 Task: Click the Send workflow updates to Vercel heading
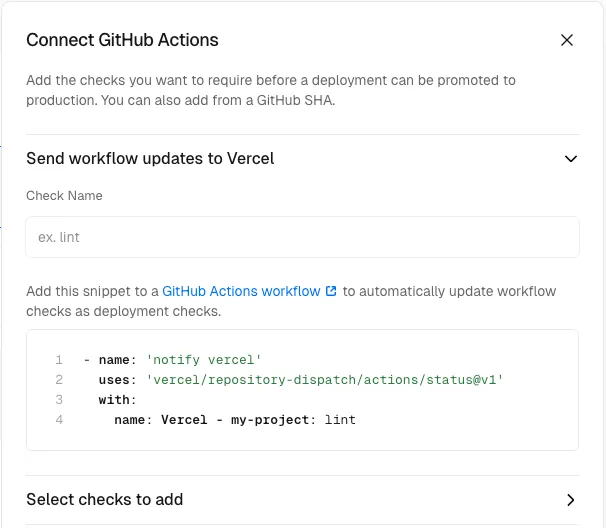click(x=150, y=158)
